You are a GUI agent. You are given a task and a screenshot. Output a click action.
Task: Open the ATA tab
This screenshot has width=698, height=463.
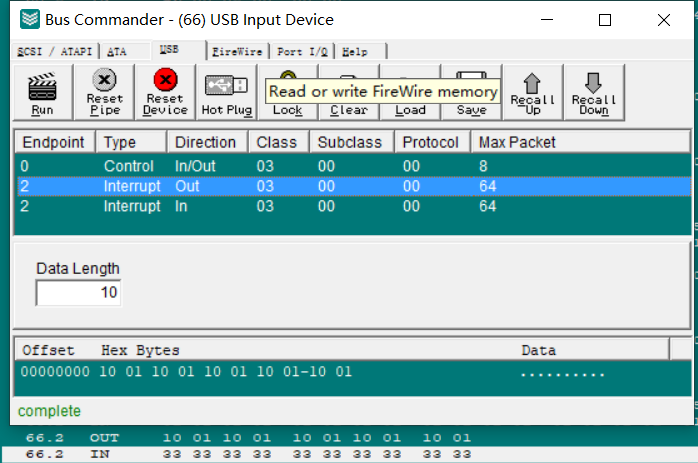[117, 51]
